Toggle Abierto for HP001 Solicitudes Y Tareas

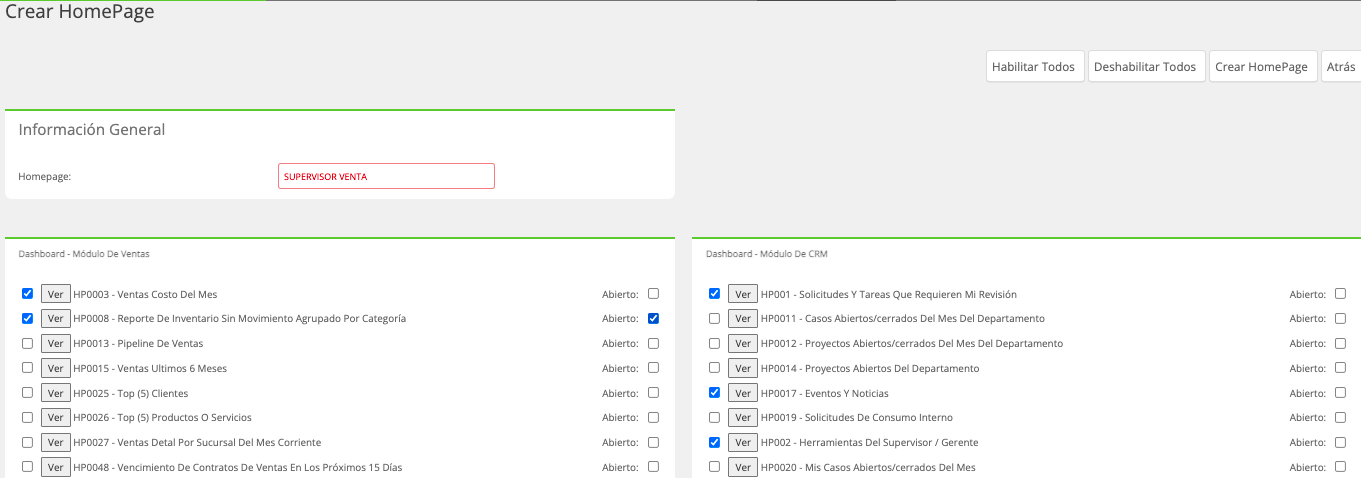pos(1340,294)
